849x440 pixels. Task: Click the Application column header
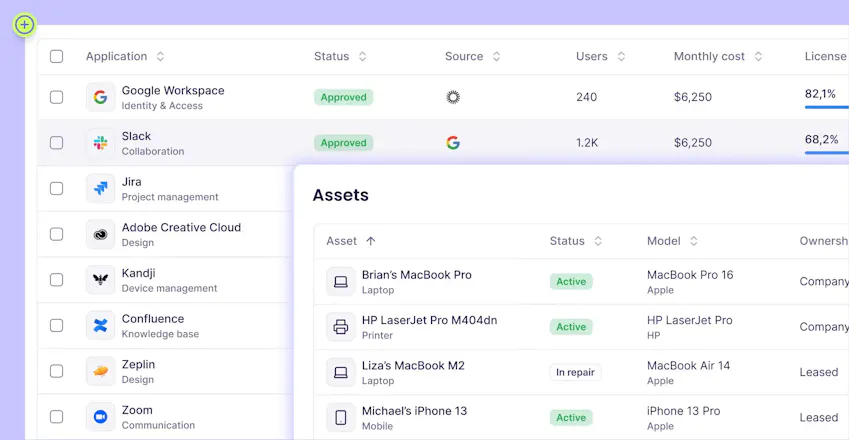point(116,56)
